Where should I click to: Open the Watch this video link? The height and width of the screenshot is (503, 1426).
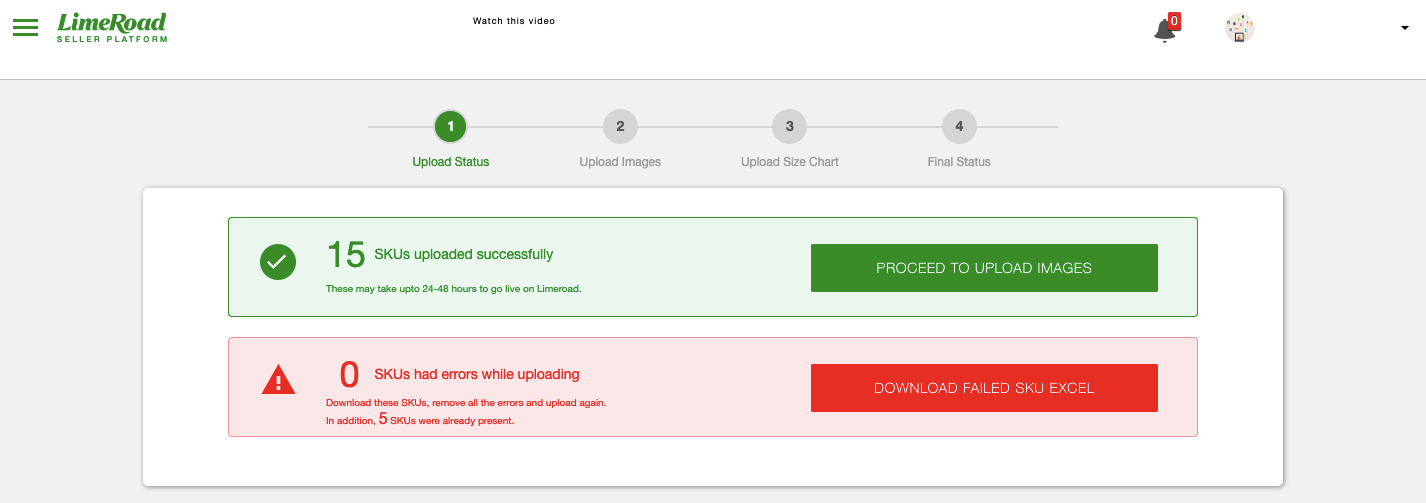pyautogui.click(x=514, y=21)
